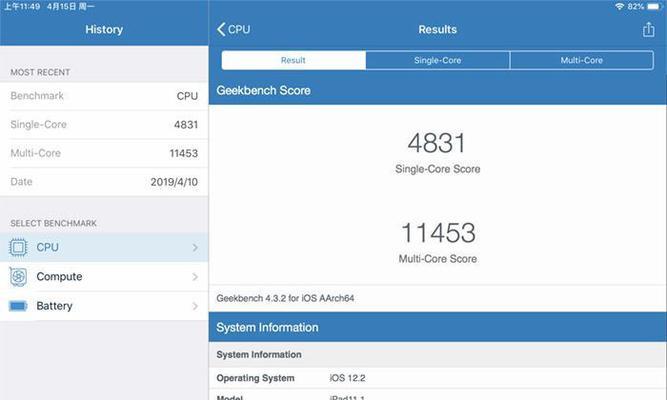667x400 pixels.
Task: Click the CPU chip icon in benchmark list
Action: point(18,247)
